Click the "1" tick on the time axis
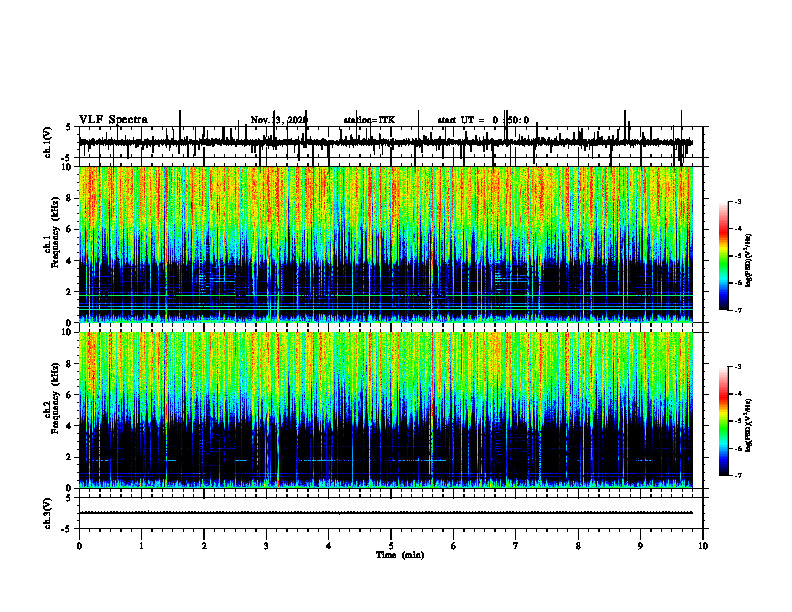This screenshot has height=612, width=792. [x=141, y=546]
